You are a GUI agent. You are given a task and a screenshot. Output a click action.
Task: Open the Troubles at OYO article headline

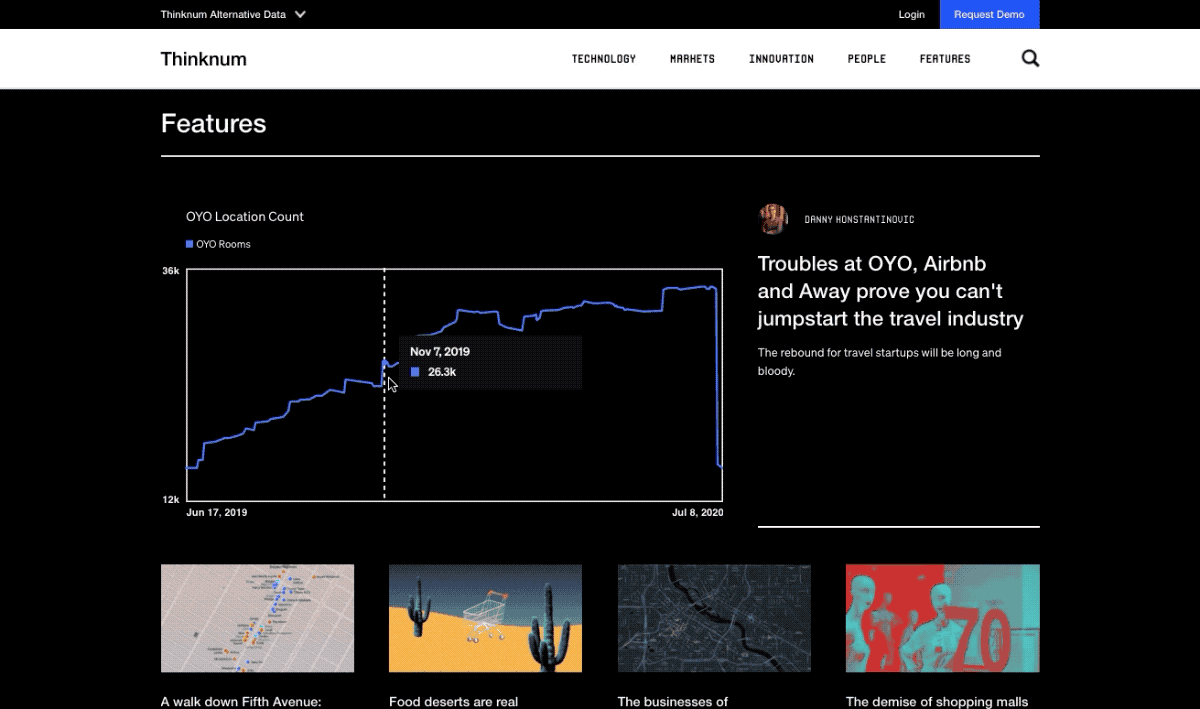click(x=890, y=291)
